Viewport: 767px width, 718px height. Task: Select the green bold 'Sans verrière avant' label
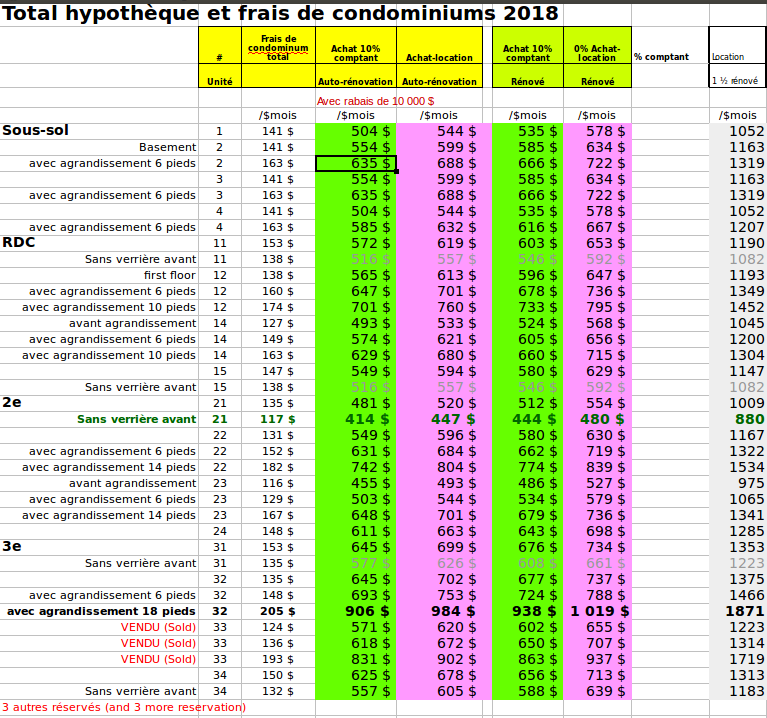click(x=136, y=419)
